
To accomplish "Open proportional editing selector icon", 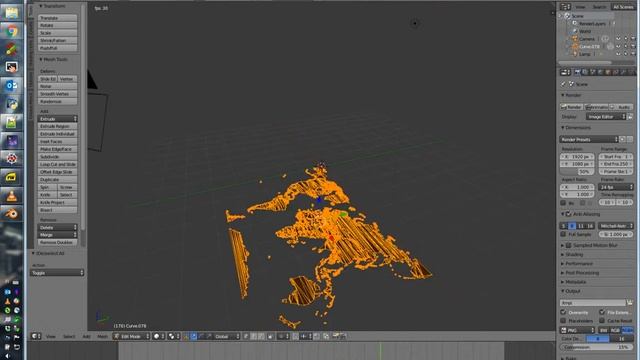I will [x=283, y=336].
